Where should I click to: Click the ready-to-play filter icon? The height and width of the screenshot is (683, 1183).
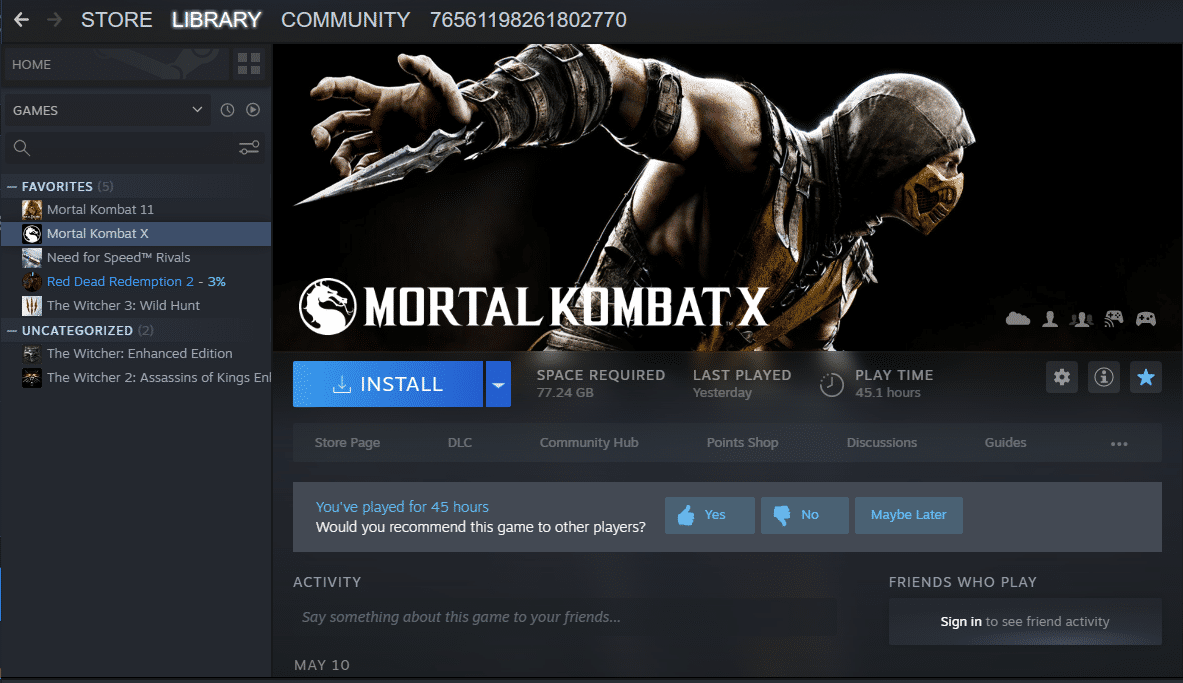pyautogui.click(x=253, y=110)
